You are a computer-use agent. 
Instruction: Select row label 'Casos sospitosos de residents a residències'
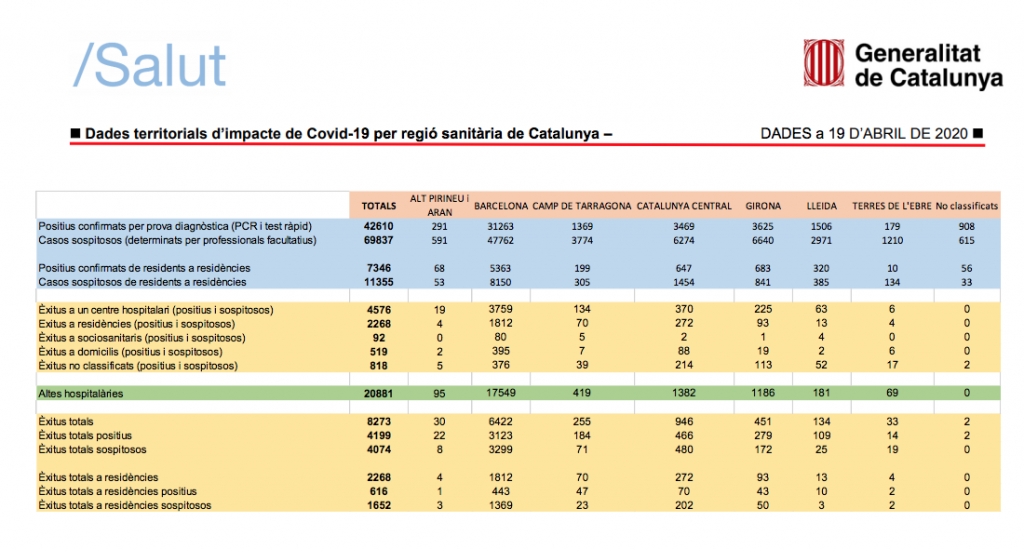pos(142,282)
